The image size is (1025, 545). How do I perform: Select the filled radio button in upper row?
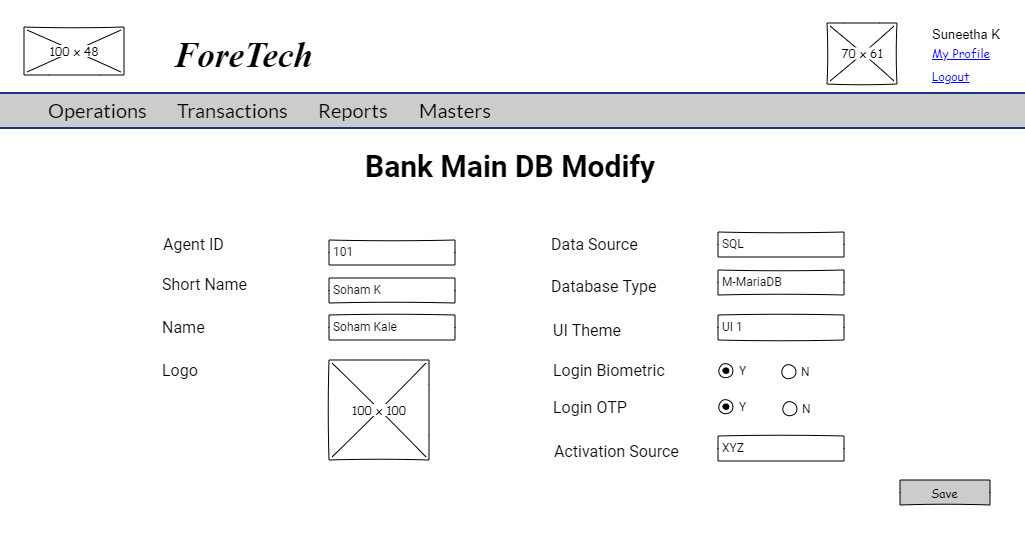[x=789, y=372]
